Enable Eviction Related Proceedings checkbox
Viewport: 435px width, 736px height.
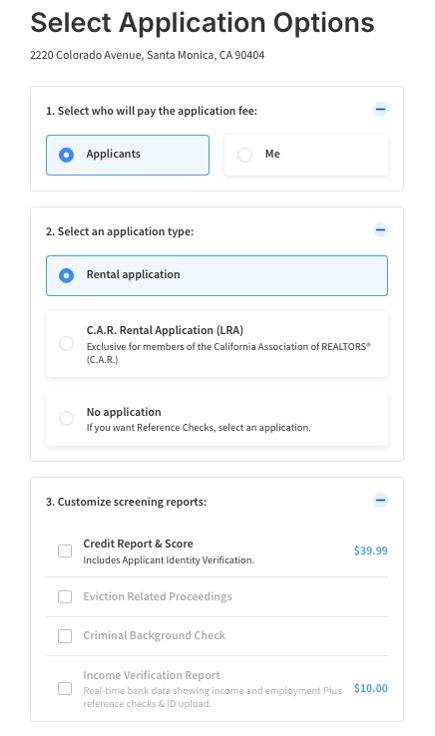[x=65, y=597]
